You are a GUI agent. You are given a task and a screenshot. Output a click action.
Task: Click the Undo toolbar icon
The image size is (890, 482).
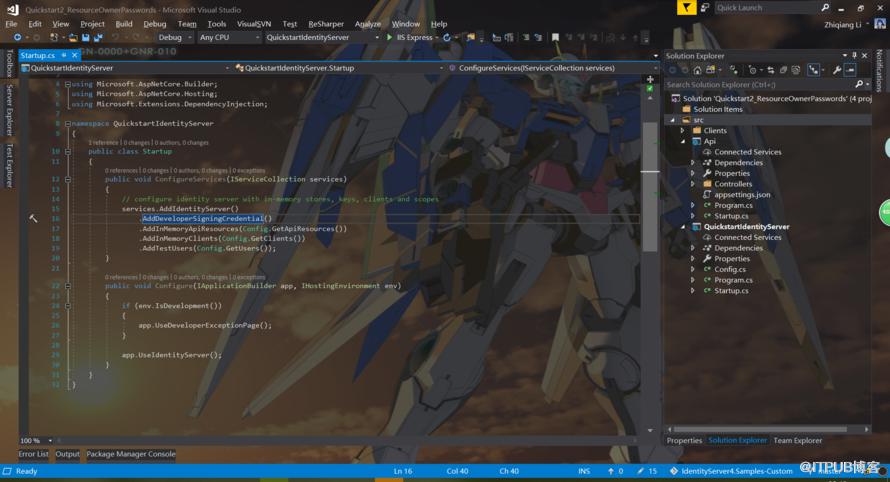click(115, 37)
